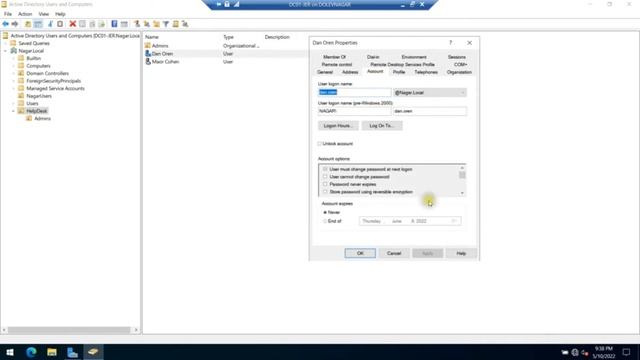The image size is (640, 360).
Task: Click the Refresh toolbar icon
Action: [92, 24]
